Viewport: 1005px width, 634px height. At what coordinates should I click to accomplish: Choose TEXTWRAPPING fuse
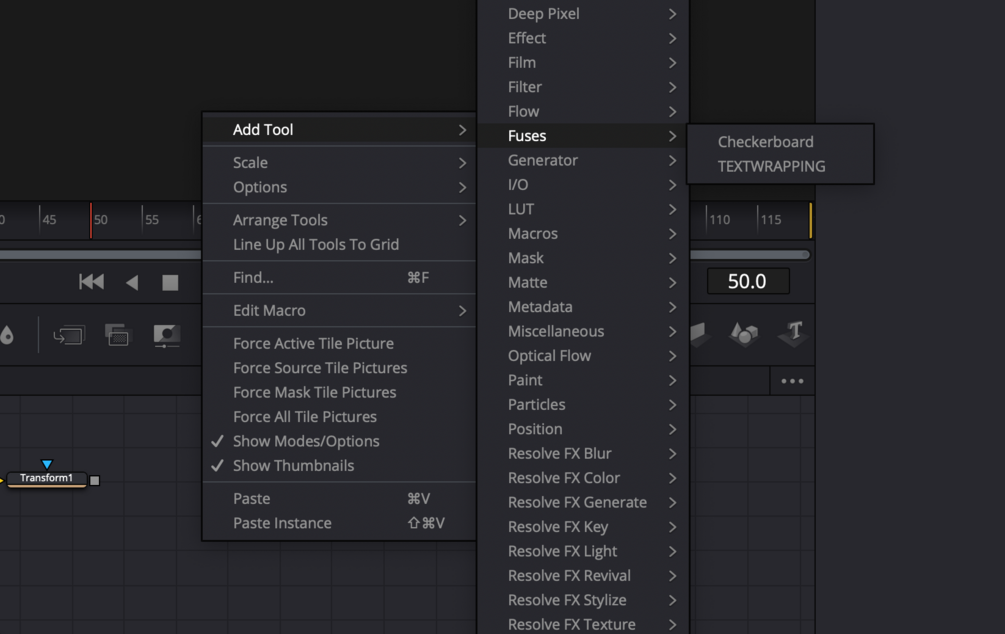click(771, 166)
